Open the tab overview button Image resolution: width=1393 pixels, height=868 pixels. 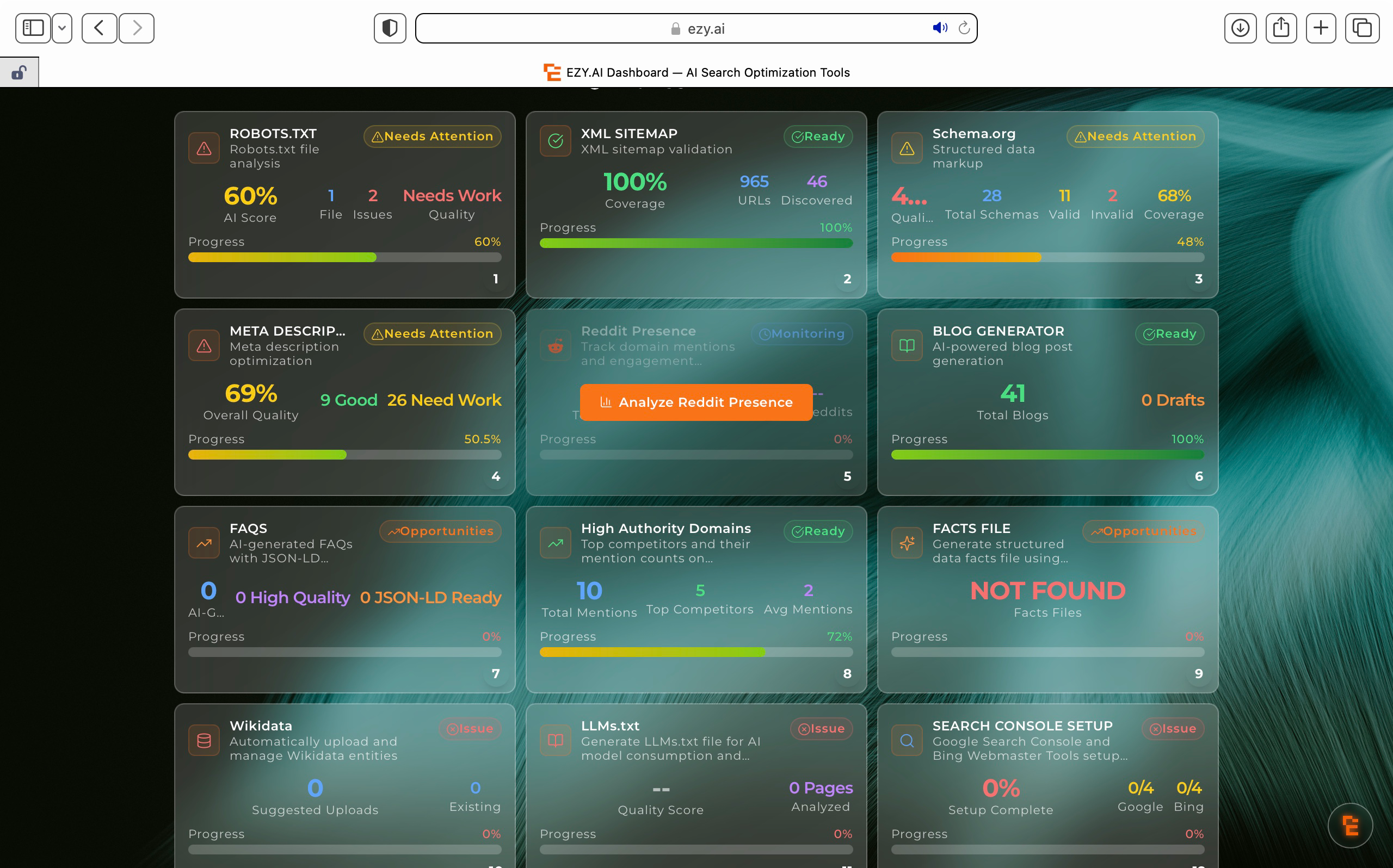(1361, 28)
